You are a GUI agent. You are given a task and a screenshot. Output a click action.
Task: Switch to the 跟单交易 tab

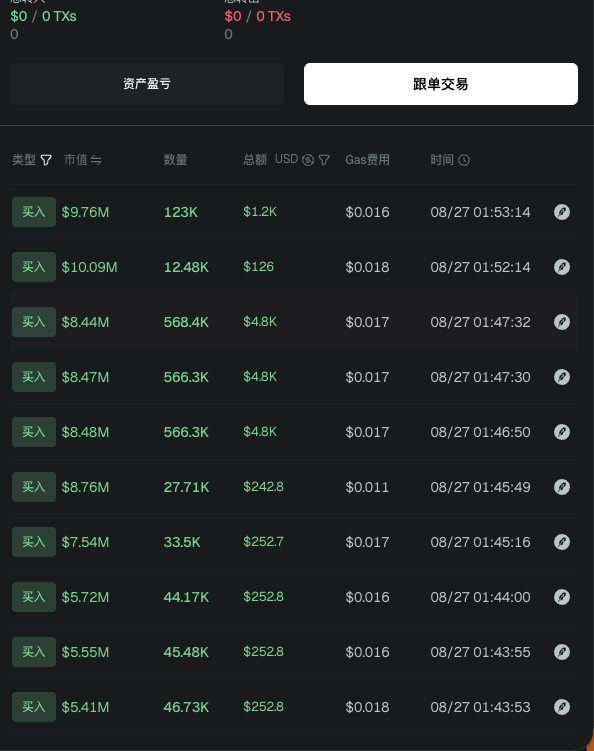click(441, 84)
